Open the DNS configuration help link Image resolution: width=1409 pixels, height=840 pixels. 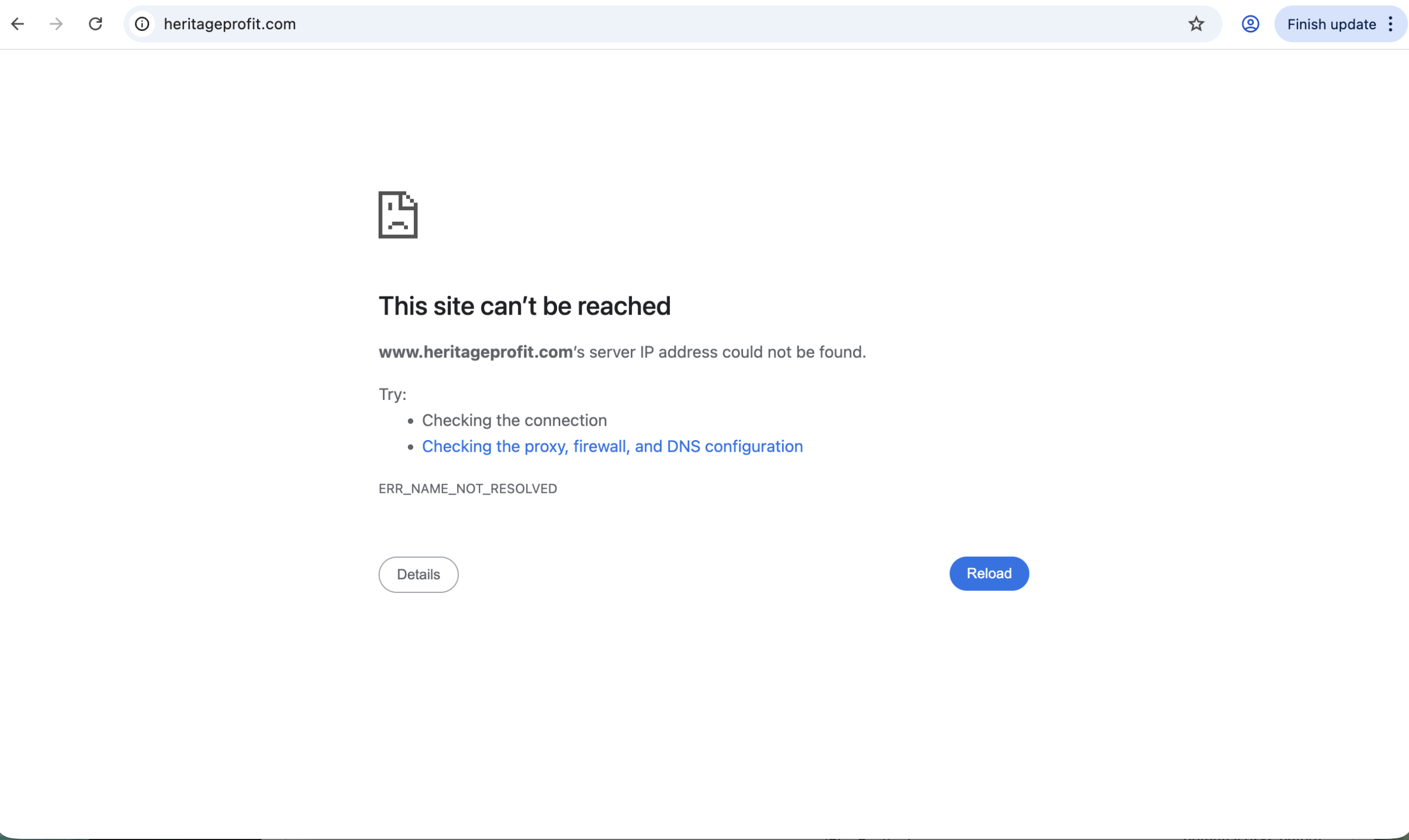coord(612,447)
